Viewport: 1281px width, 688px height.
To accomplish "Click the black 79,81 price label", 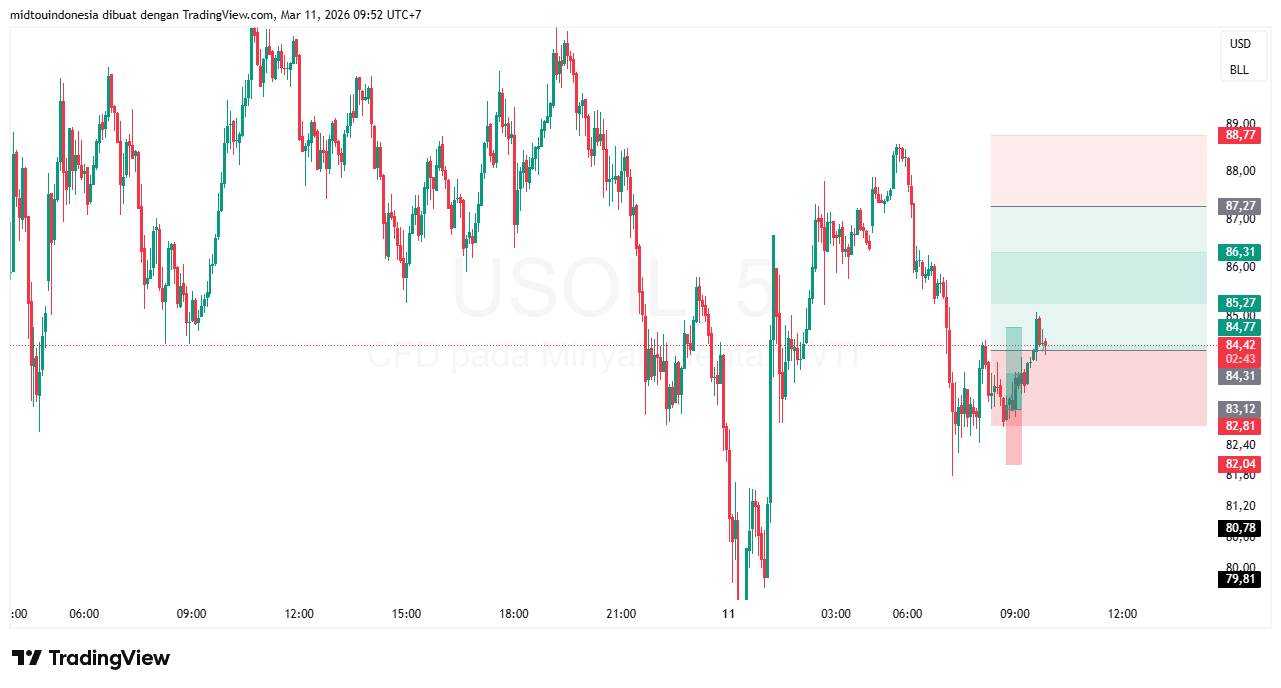I will point(1240,578).
